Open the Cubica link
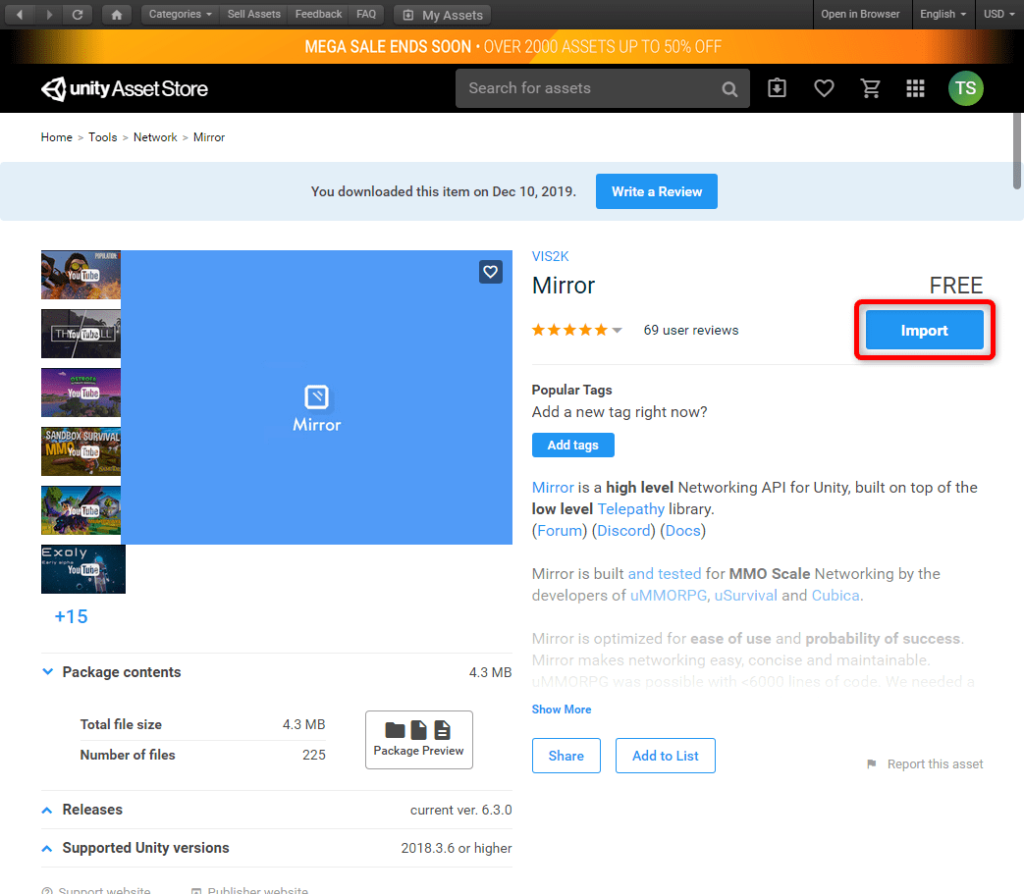 click(x=835, y=596)
